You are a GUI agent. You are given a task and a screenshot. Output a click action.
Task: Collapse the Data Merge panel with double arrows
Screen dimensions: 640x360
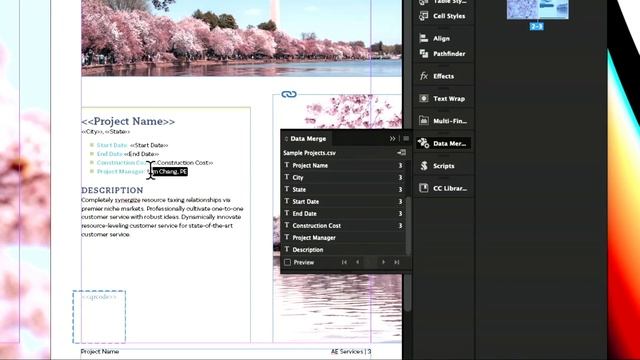[x=392, y=139]
